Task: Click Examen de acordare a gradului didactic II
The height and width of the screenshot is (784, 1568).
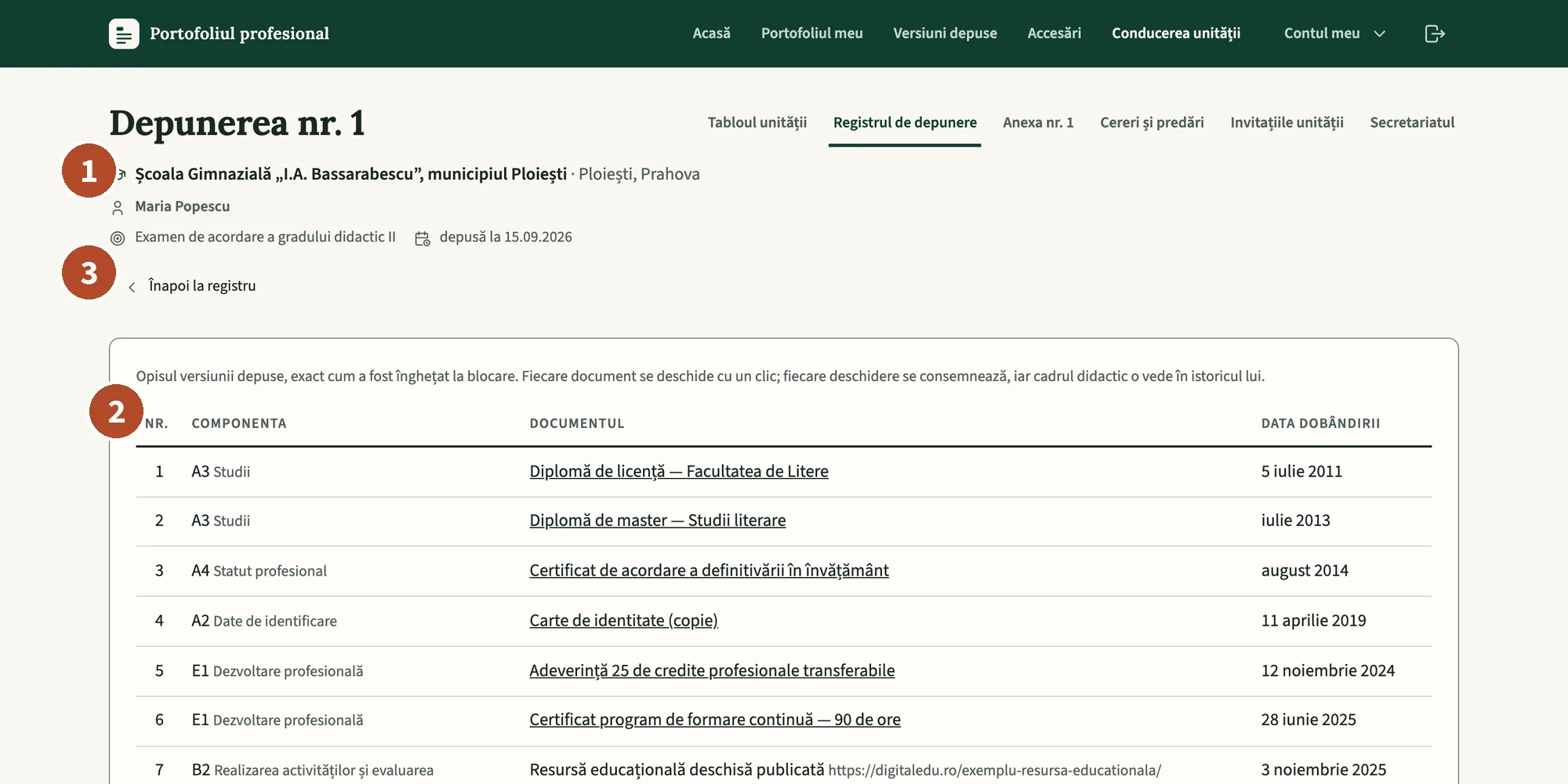Action: [x=265, y=238]
